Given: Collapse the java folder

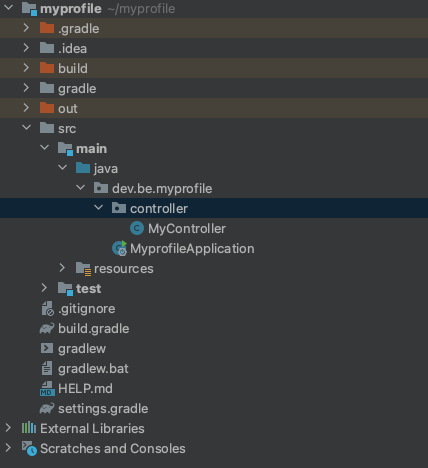Looking at the screenshot, I should pos(62,167).
